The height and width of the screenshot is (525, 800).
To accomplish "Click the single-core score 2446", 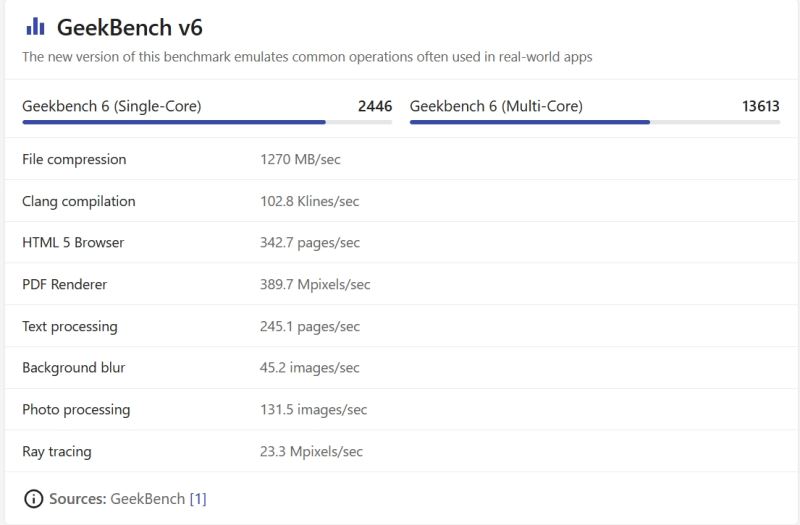I will click(x=375, y=106).
